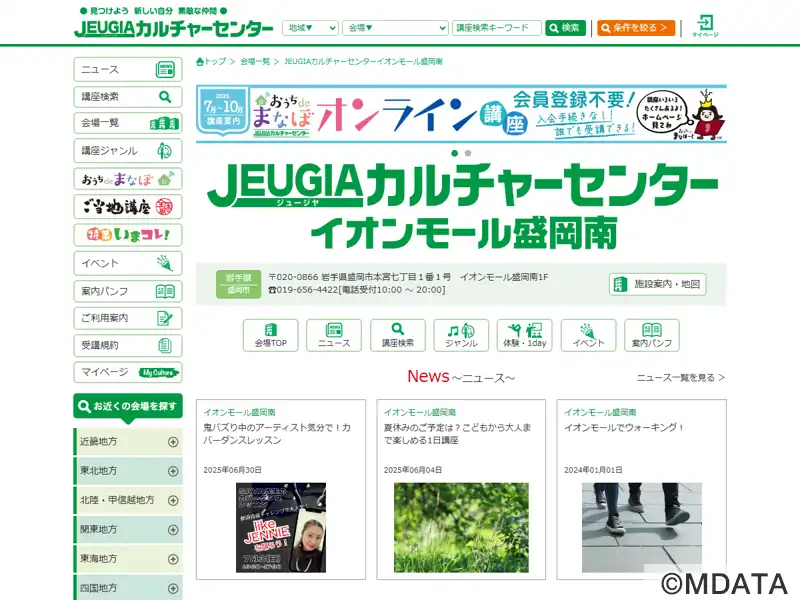The height and width of the screenshot is (600, 800).
Task: Click the ジャンル music icon button
Action: coord(461,335)
